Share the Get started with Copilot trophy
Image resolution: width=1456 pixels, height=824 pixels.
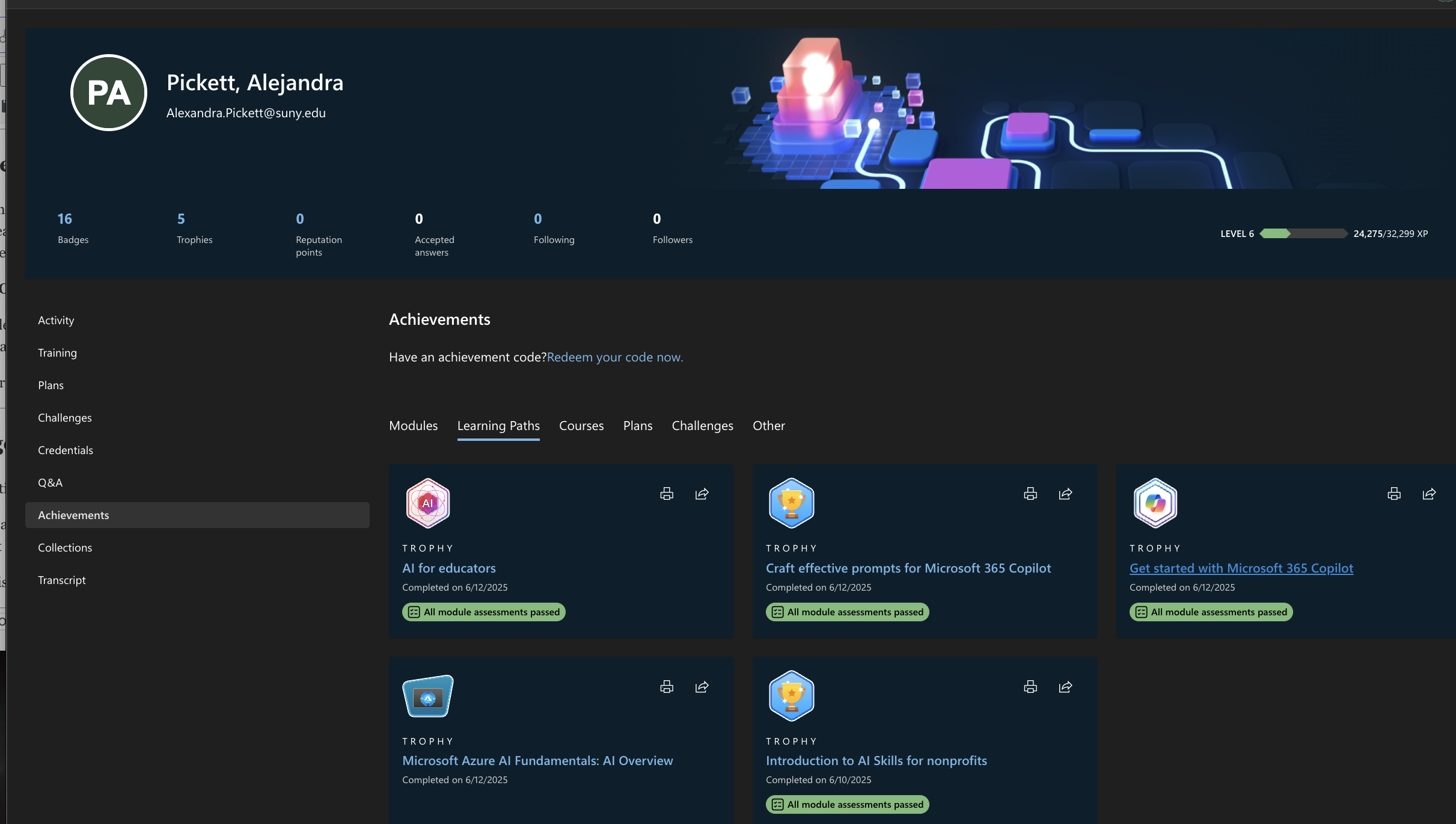coord(1430,494)
